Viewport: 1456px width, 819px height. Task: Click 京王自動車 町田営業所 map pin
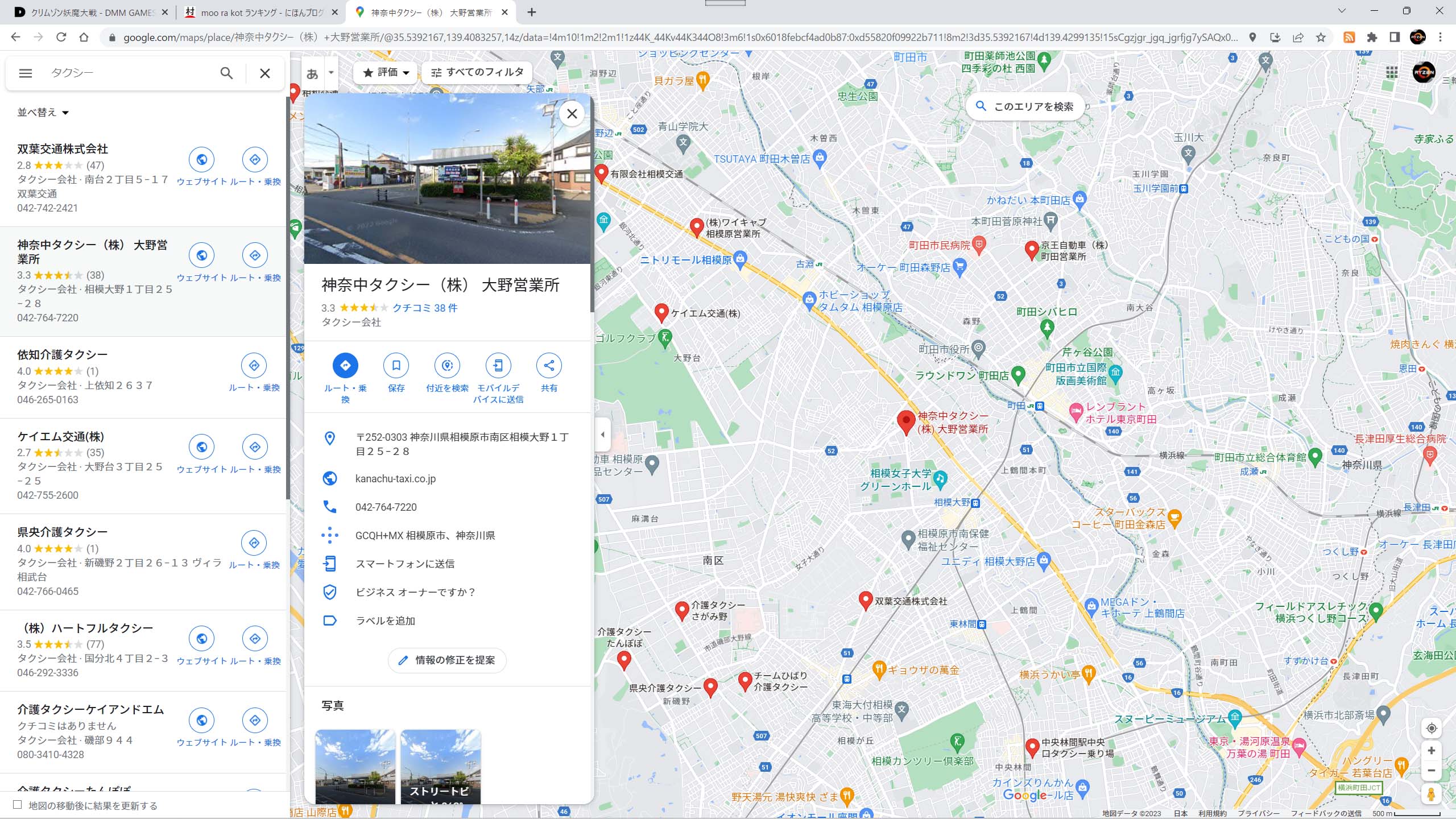(1032, 250)
